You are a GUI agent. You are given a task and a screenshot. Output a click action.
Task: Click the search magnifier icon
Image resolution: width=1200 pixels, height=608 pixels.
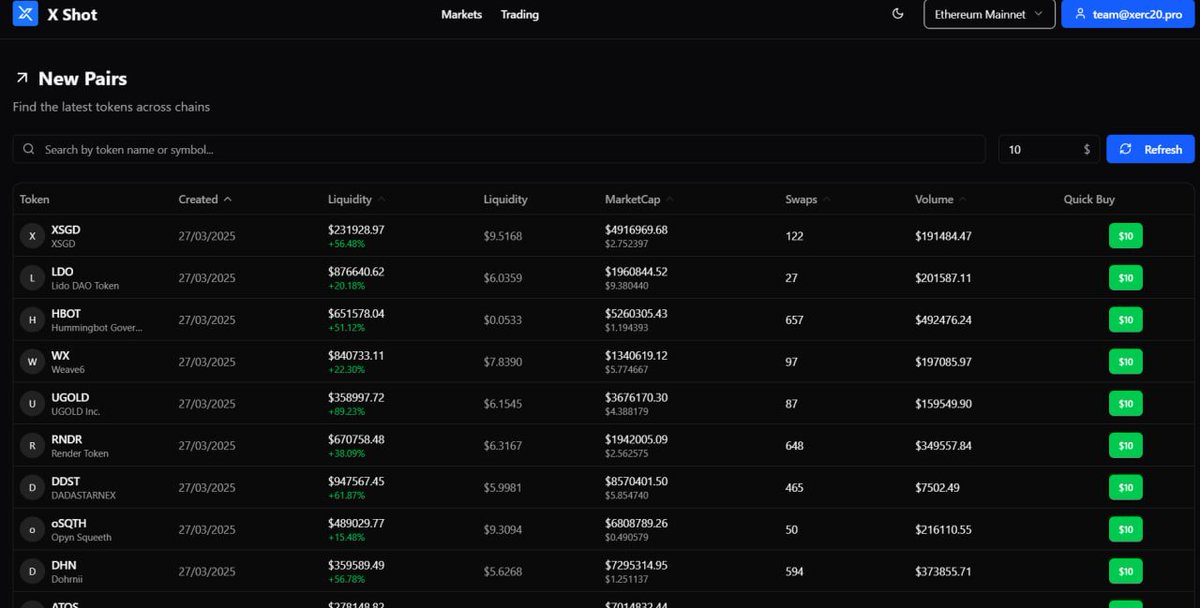(29, 149)
